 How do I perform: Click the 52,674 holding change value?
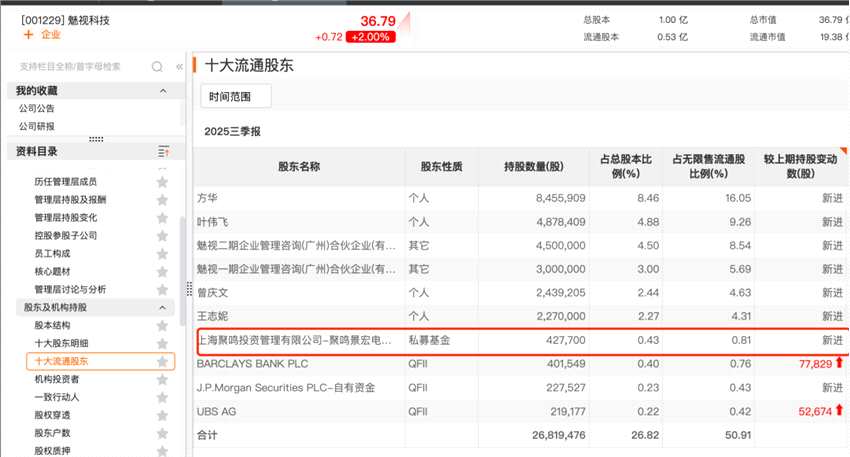tap(815, 411)
